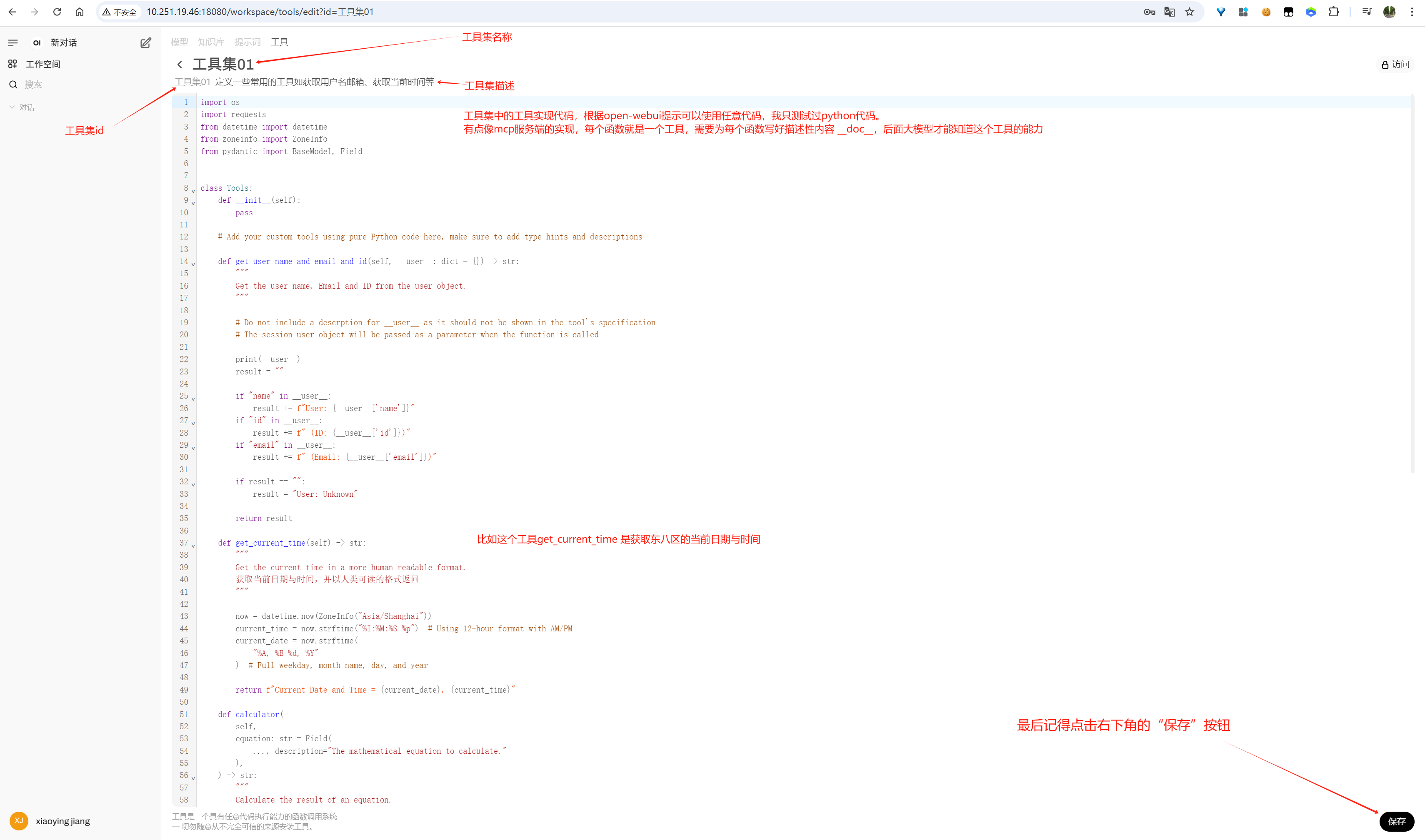
Task: Collapse the 对话 chats section
Action: click(x=12, y=107)
